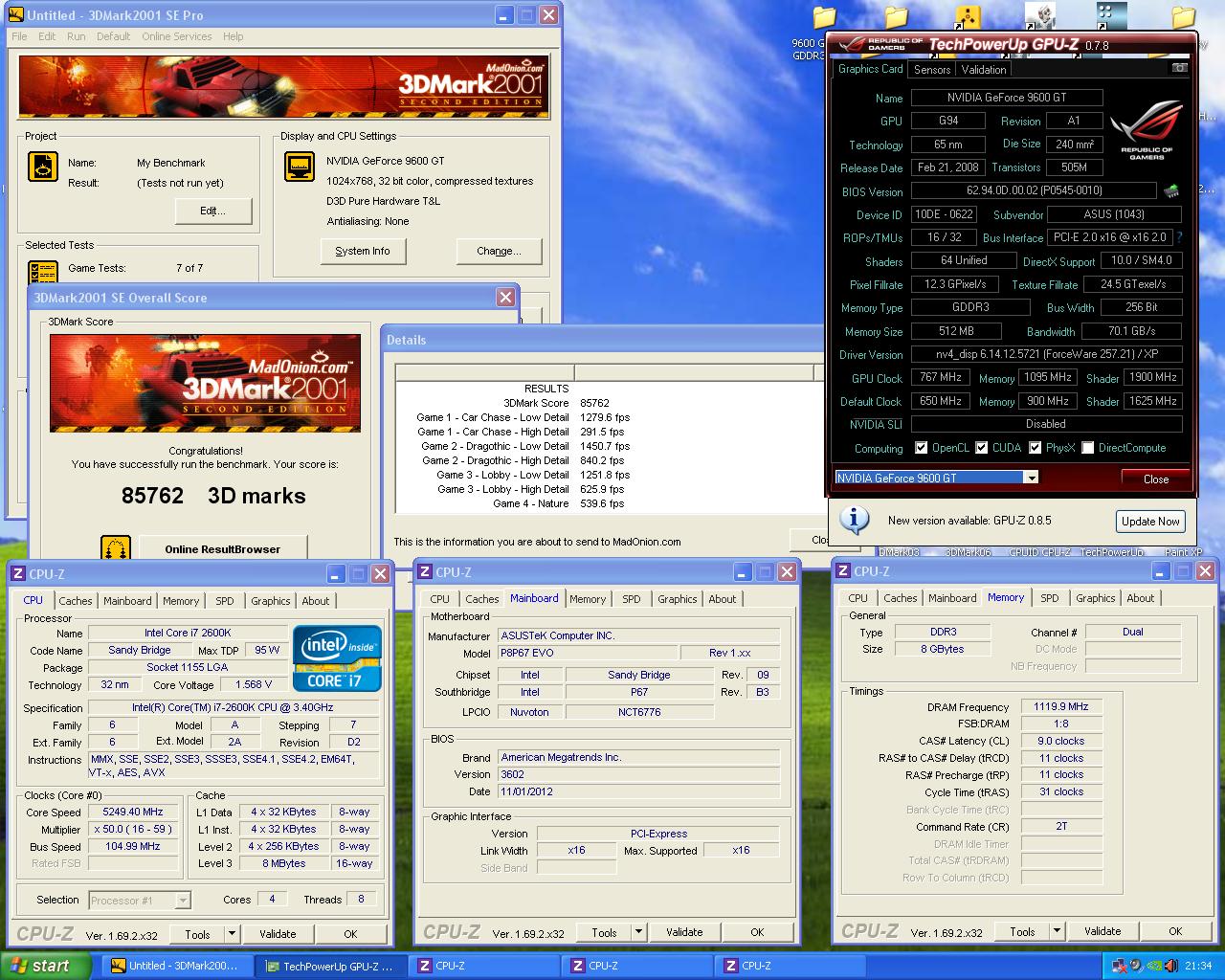
Task: Open the yellow shortcut icon on the desktop
Action: click(968, 17)
